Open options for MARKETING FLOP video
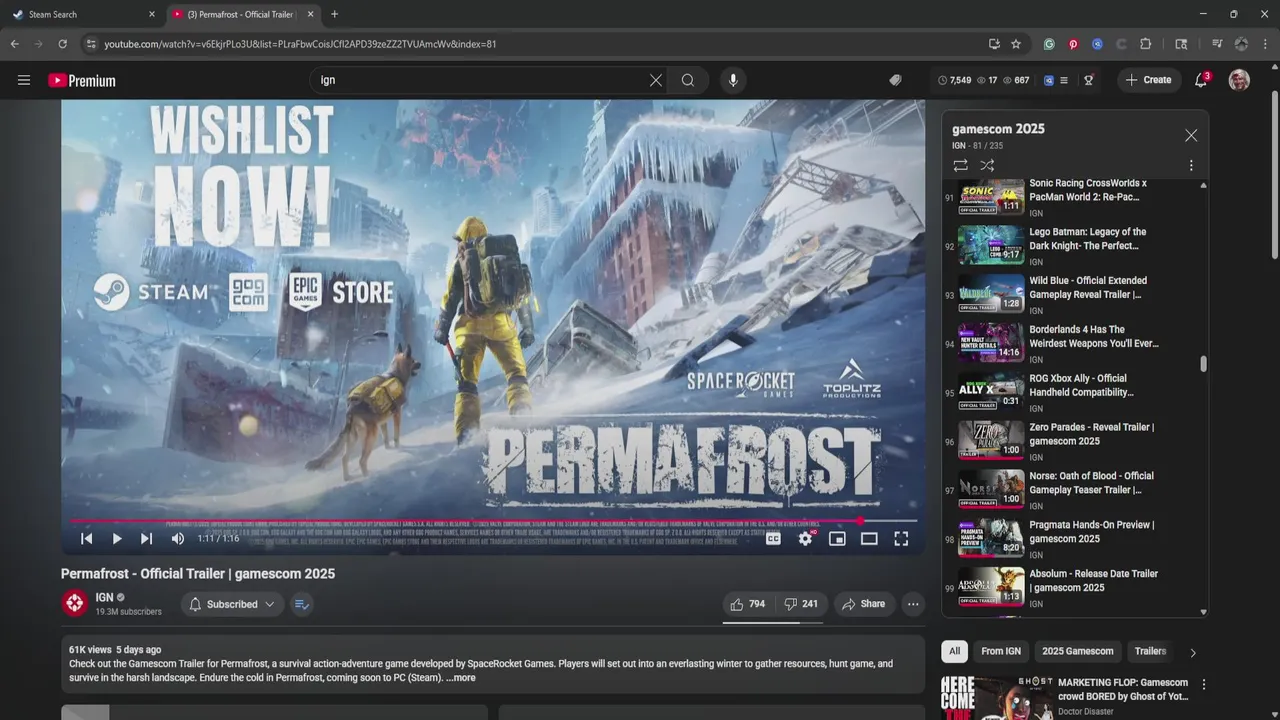The width and height of the screenshot is (1280, 720). coord(1204,685)
